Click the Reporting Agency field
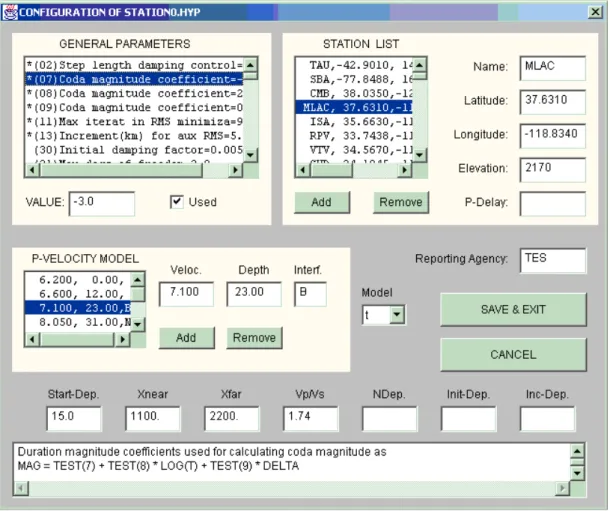The height and width of the screenshot is (511, 610). 552,260
